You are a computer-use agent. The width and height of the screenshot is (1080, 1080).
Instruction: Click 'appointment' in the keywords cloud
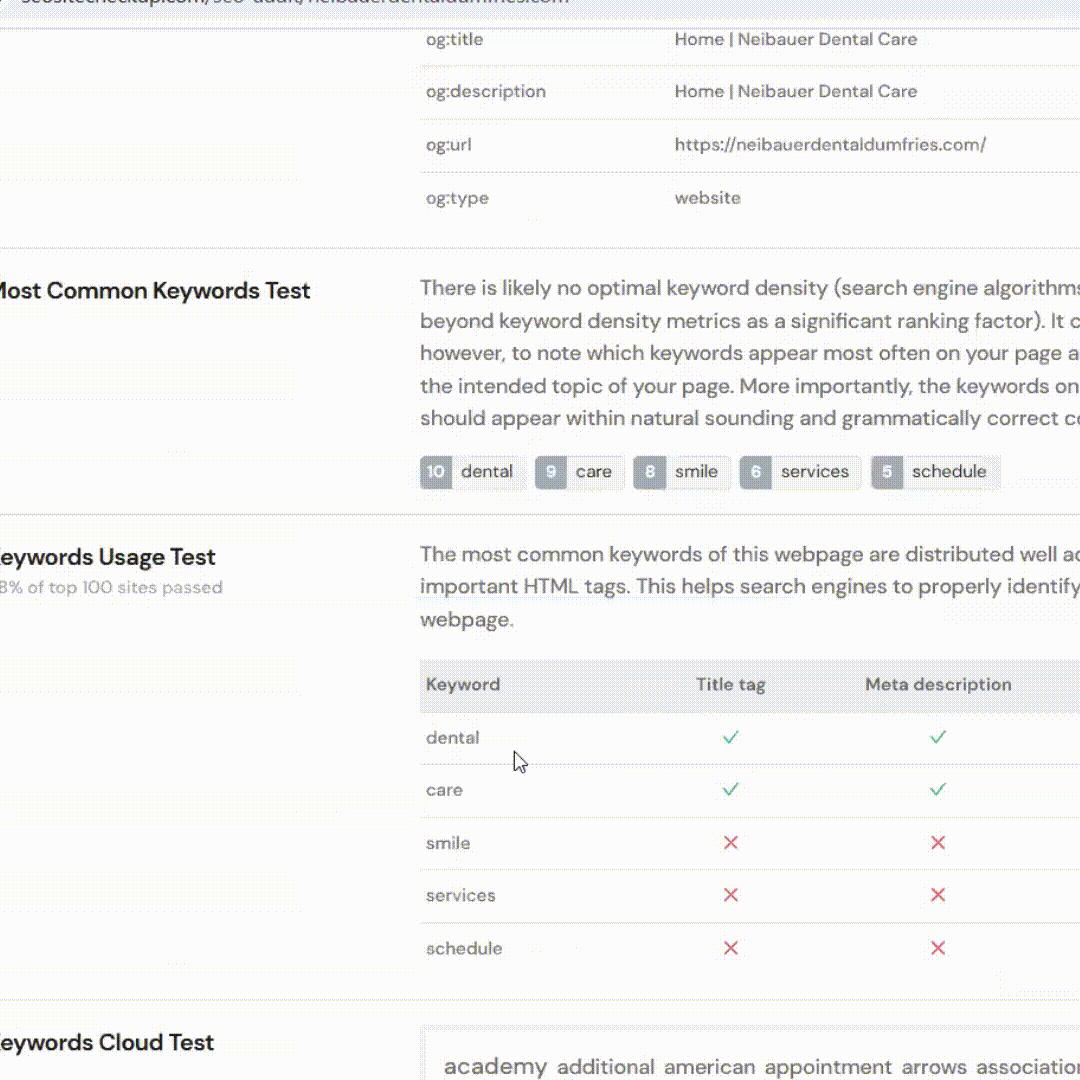[828, 1067]
